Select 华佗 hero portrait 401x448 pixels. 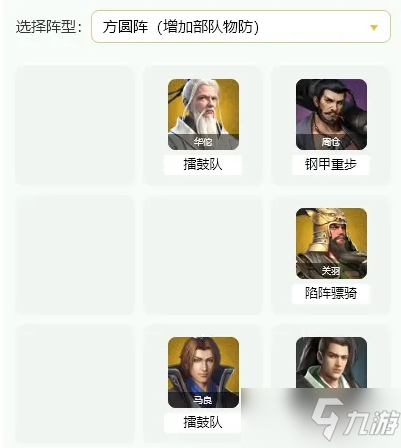pyautogui.click(x=203, y=114)
